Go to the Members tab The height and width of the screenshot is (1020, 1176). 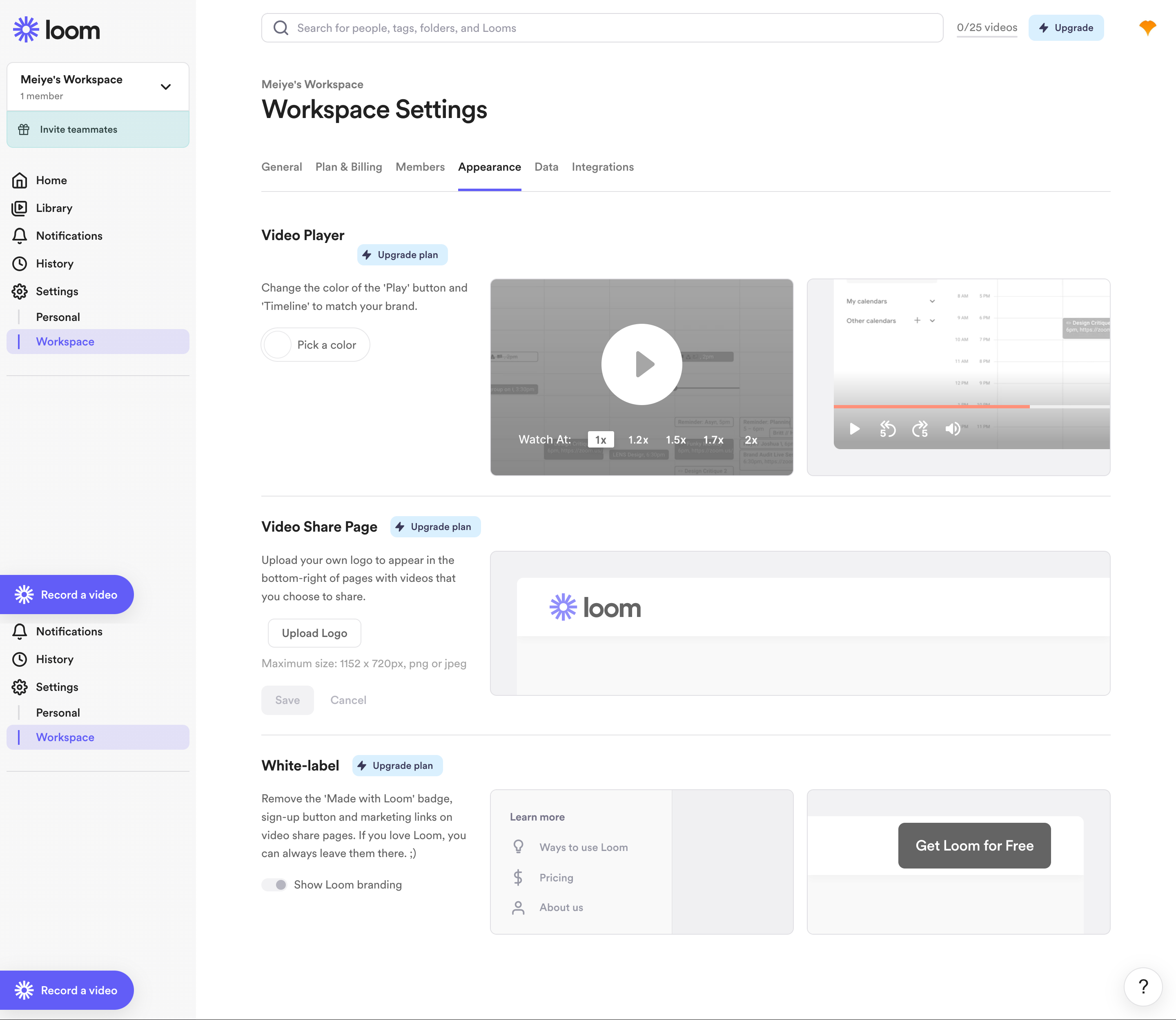[x=420, y=167]
